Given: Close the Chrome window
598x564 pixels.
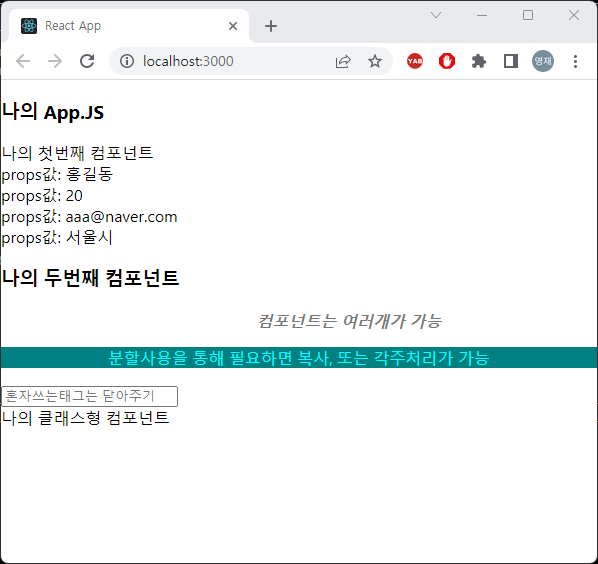Looking at the screenshot, I should click(x=574, y=15).
